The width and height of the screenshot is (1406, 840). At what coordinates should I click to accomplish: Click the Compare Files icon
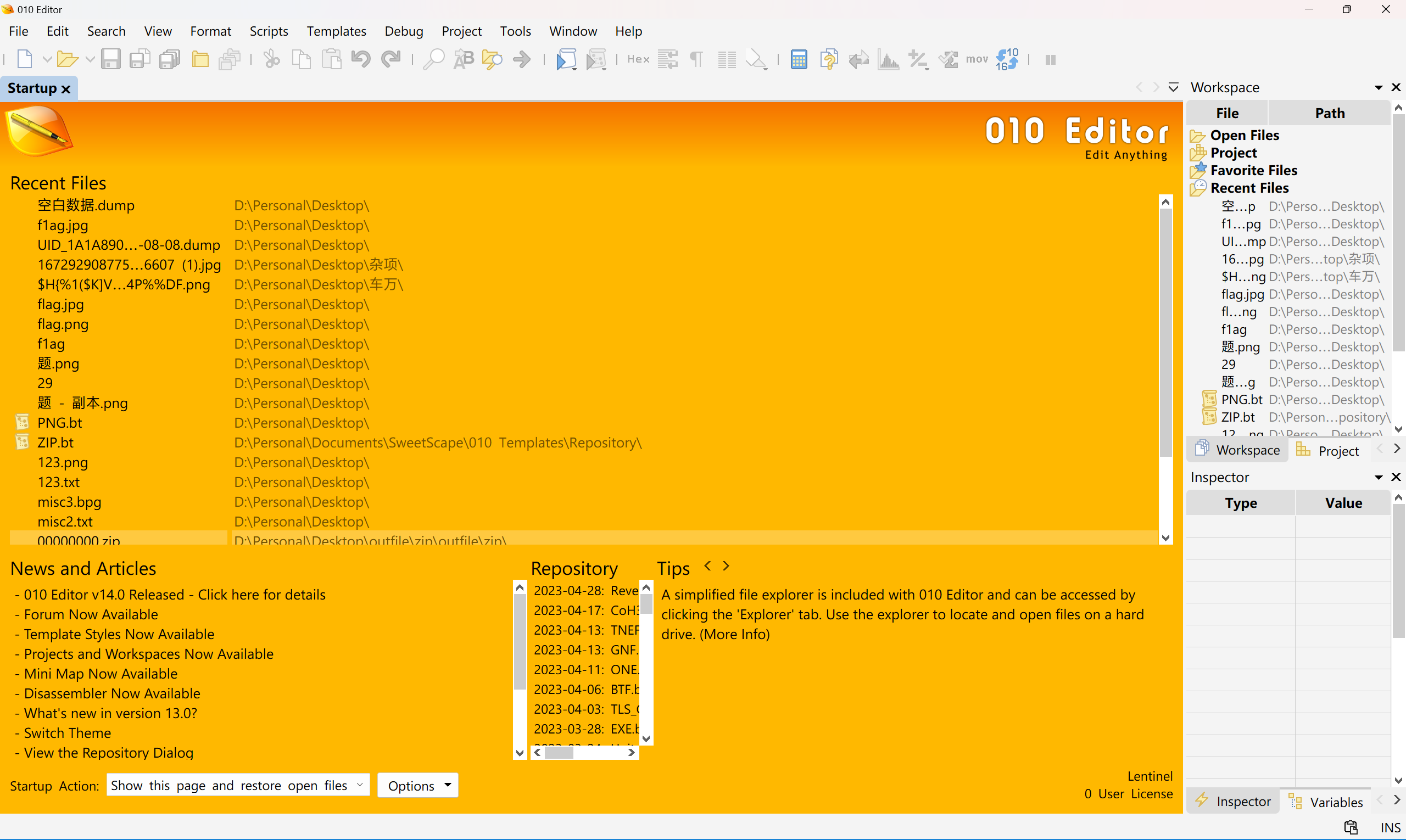pyautogui.click(x=828, y=59)
